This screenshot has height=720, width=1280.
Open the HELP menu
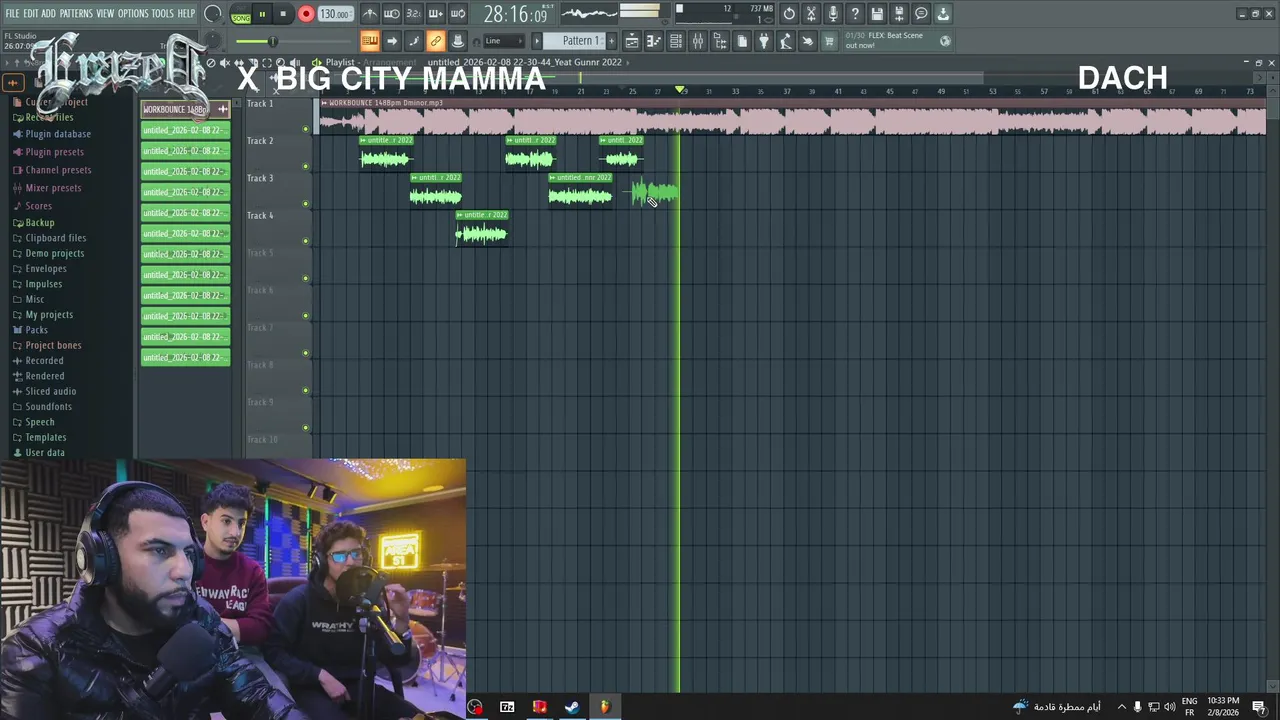[186, 14]
